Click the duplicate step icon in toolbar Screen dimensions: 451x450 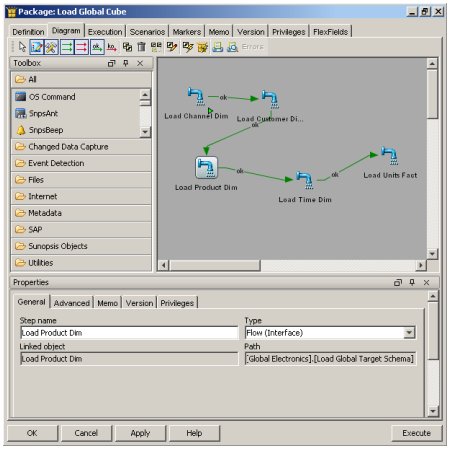(127, 47)
